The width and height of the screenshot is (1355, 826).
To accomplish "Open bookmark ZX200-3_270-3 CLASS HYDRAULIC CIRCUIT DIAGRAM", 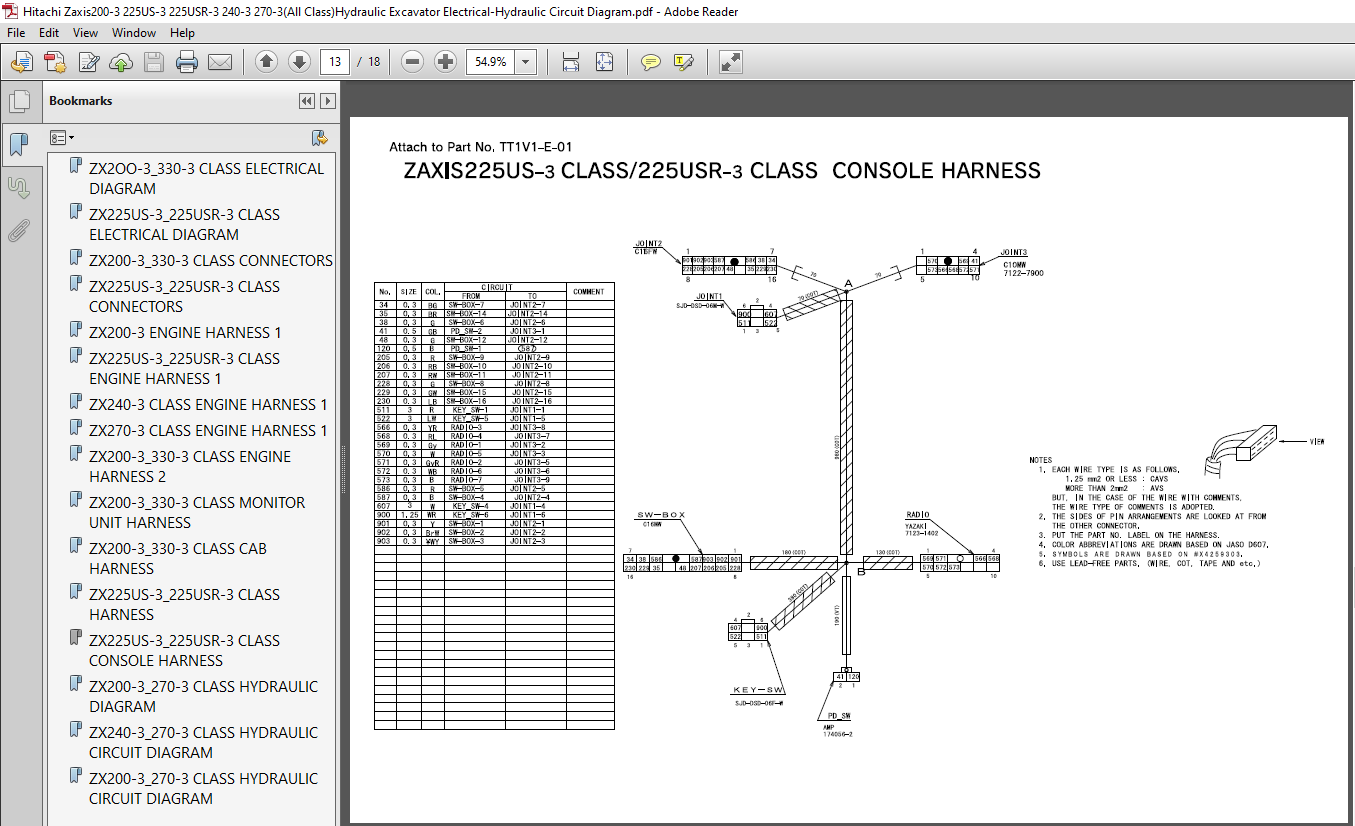I will pyautogui.click(x=203, y=788).
